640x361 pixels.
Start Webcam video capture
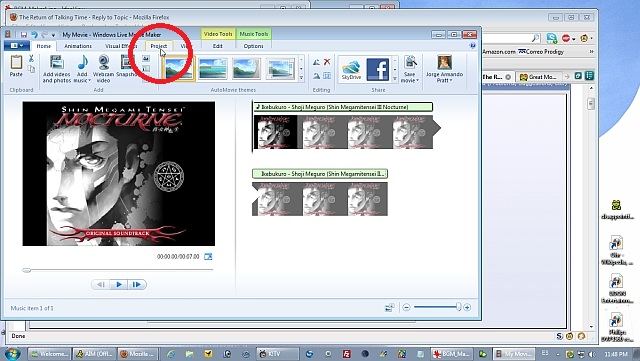103,69
